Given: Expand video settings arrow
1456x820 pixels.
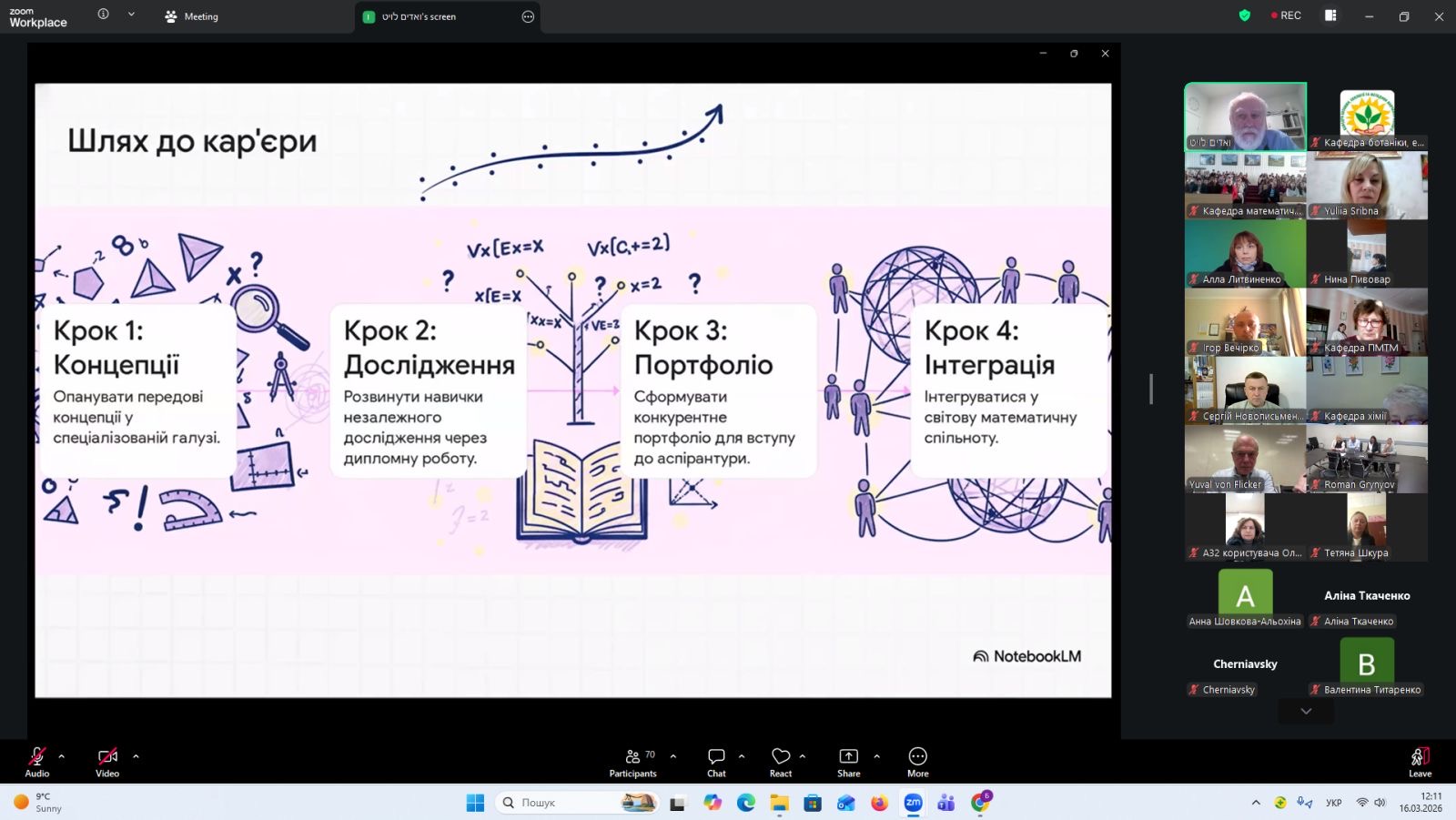Looking at the screenshot, I should click(136, 756).
